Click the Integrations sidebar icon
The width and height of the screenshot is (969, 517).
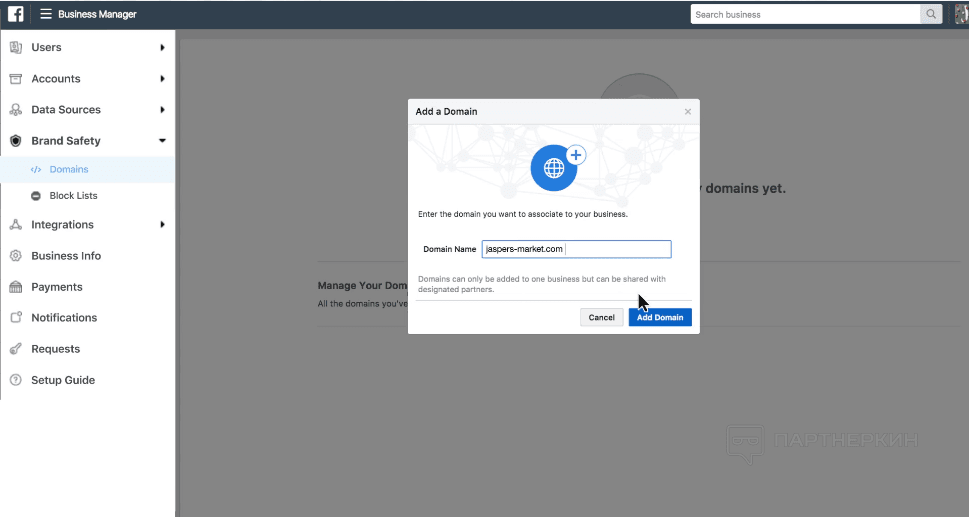click(x=16, y=224)
